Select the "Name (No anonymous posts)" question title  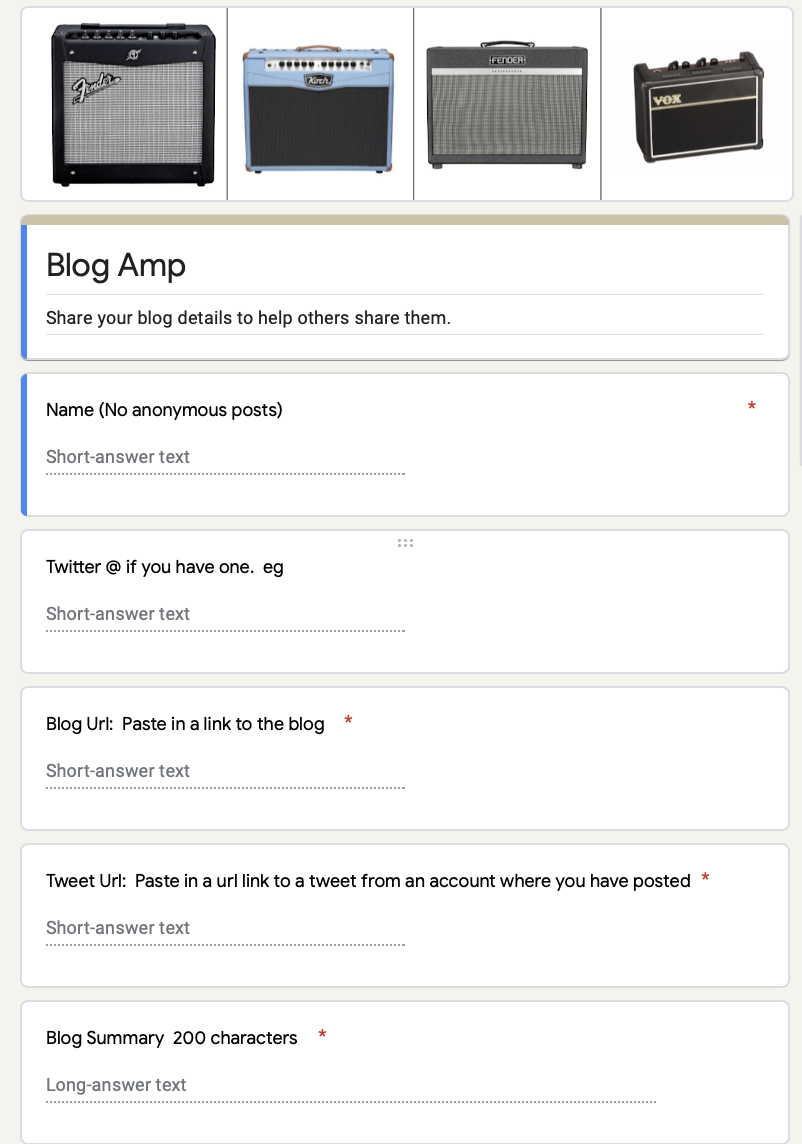click(x=164, y=409)
